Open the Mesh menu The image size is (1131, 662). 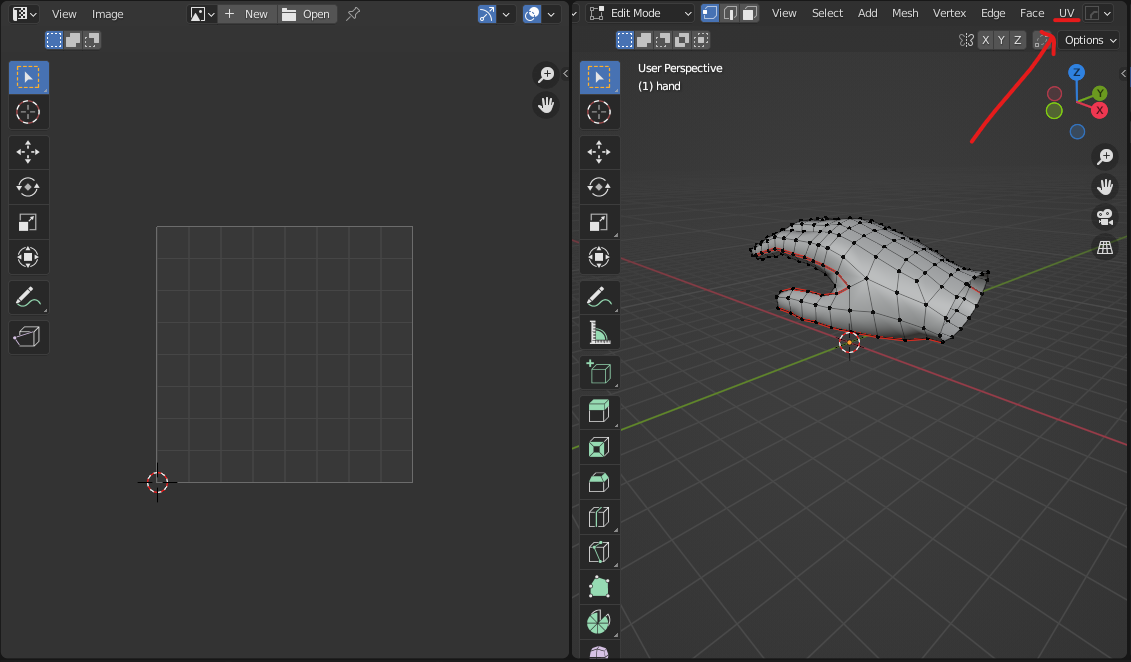pos(905,13)
